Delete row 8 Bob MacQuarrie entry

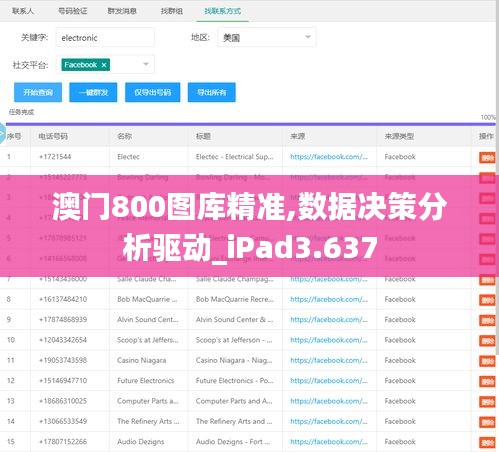click(x=487, y=300)
